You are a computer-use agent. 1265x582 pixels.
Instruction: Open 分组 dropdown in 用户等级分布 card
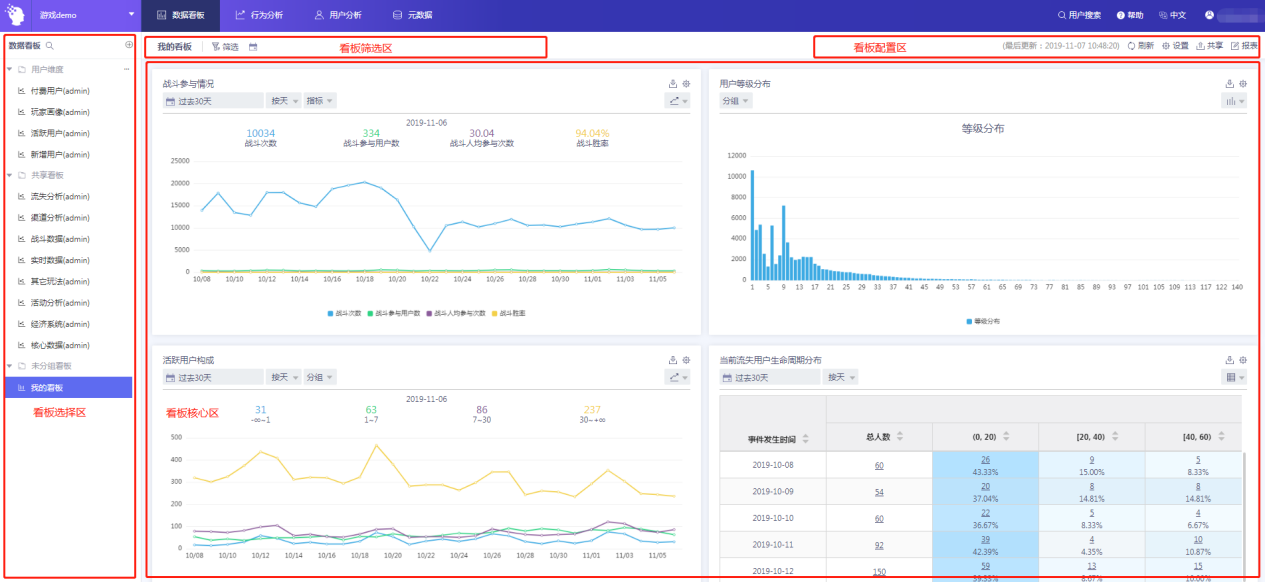pyautogui.click(x=735, y=101)
